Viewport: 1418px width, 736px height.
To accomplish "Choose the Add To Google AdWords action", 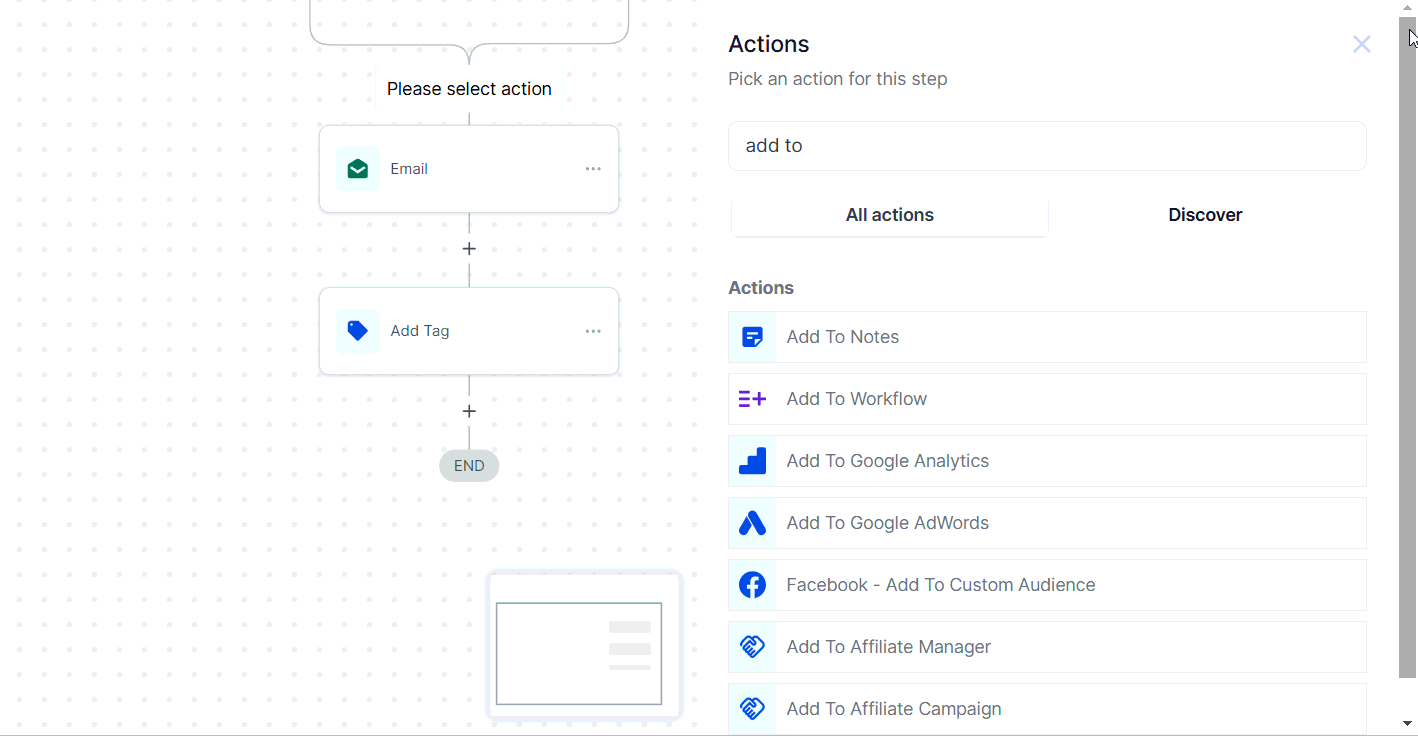I will pyautogui.click(x=1047, y=523).
